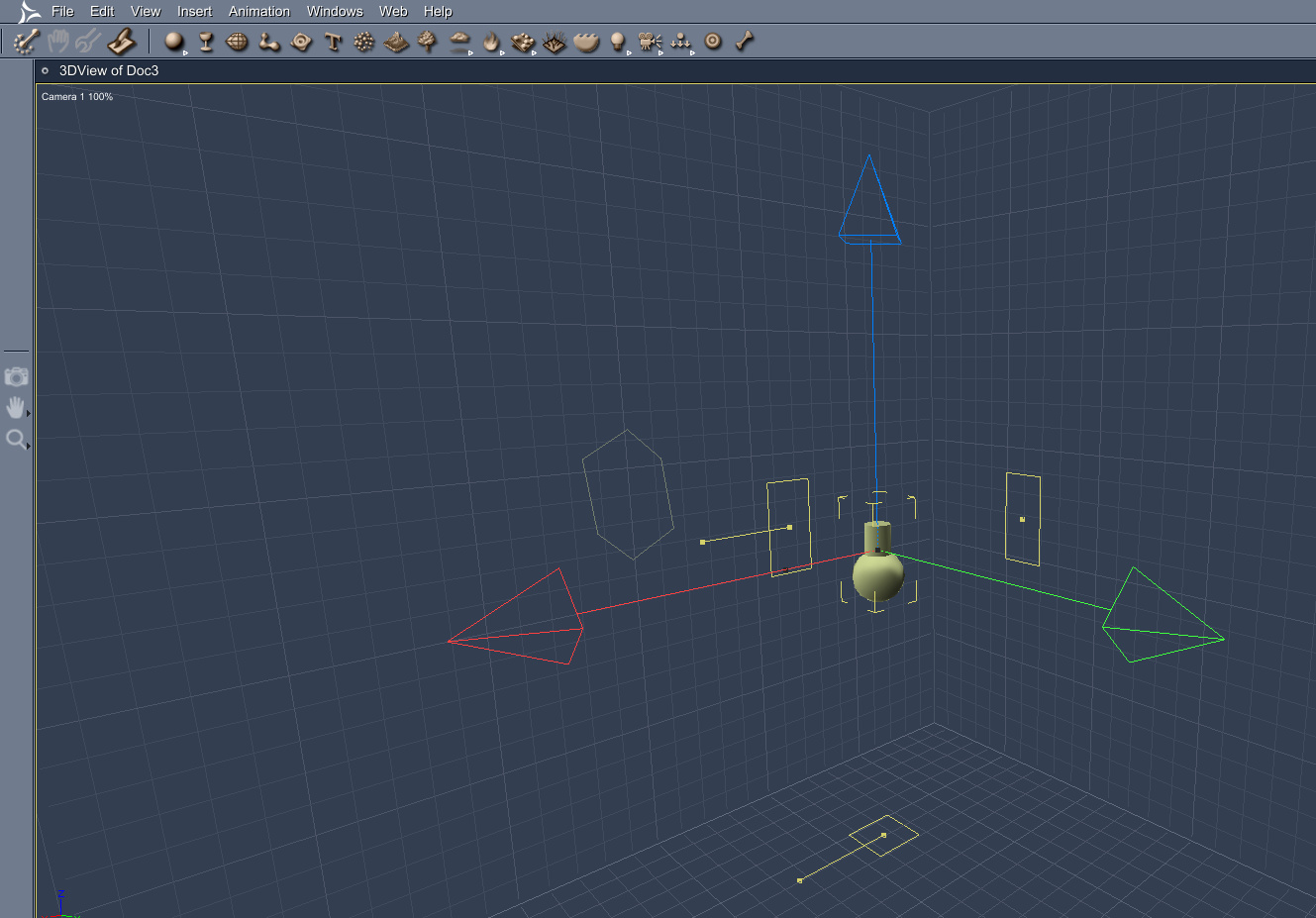Image resolution: width=1316 pixels, height=918 pixels.
Task: Select the bone tool in toolbar
Action: click(745, 41)
